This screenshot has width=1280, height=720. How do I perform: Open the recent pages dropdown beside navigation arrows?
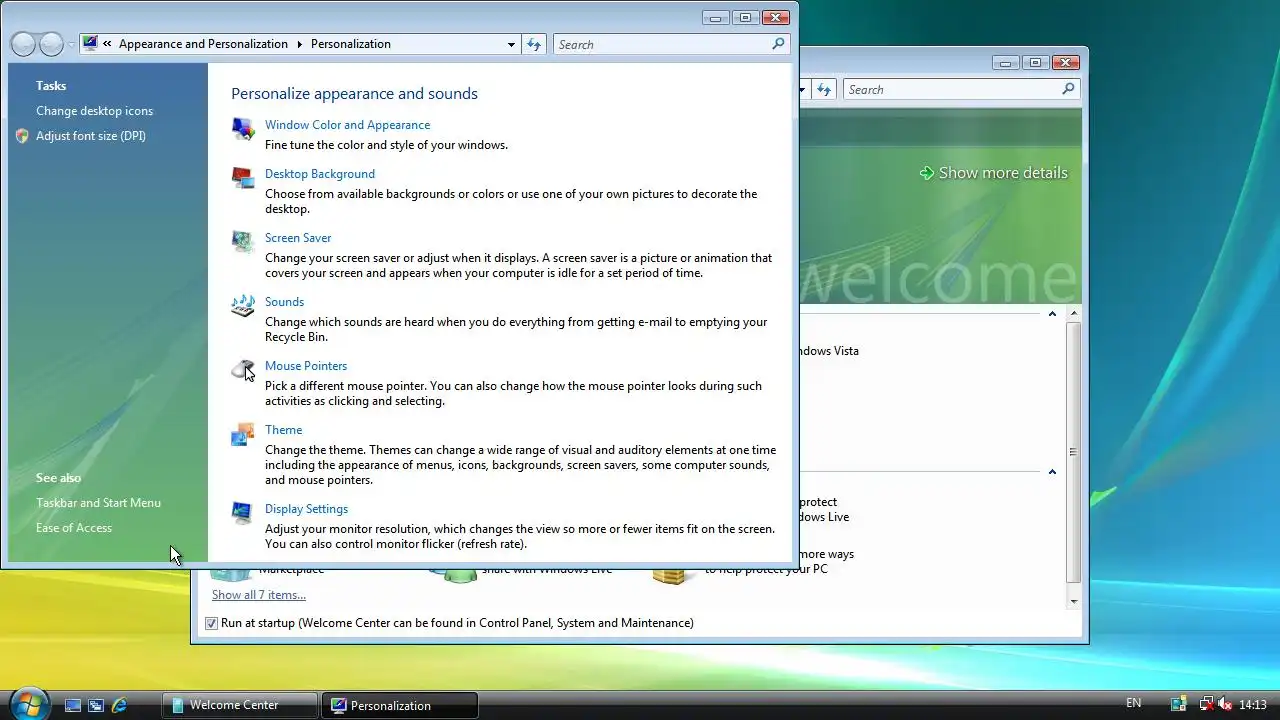pos(71,45)
